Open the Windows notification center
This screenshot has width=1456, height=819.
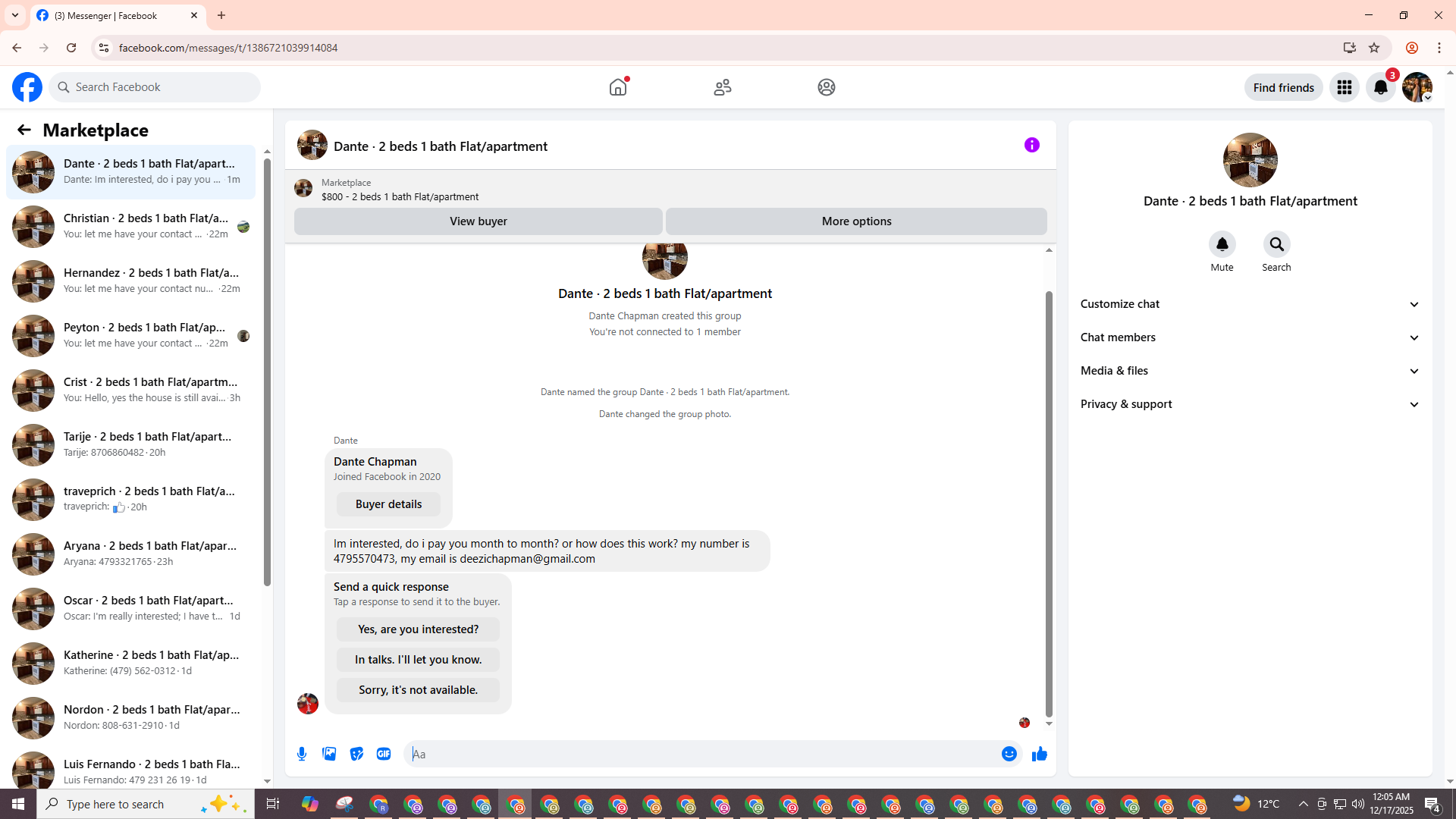click(x=1432, y=804)
